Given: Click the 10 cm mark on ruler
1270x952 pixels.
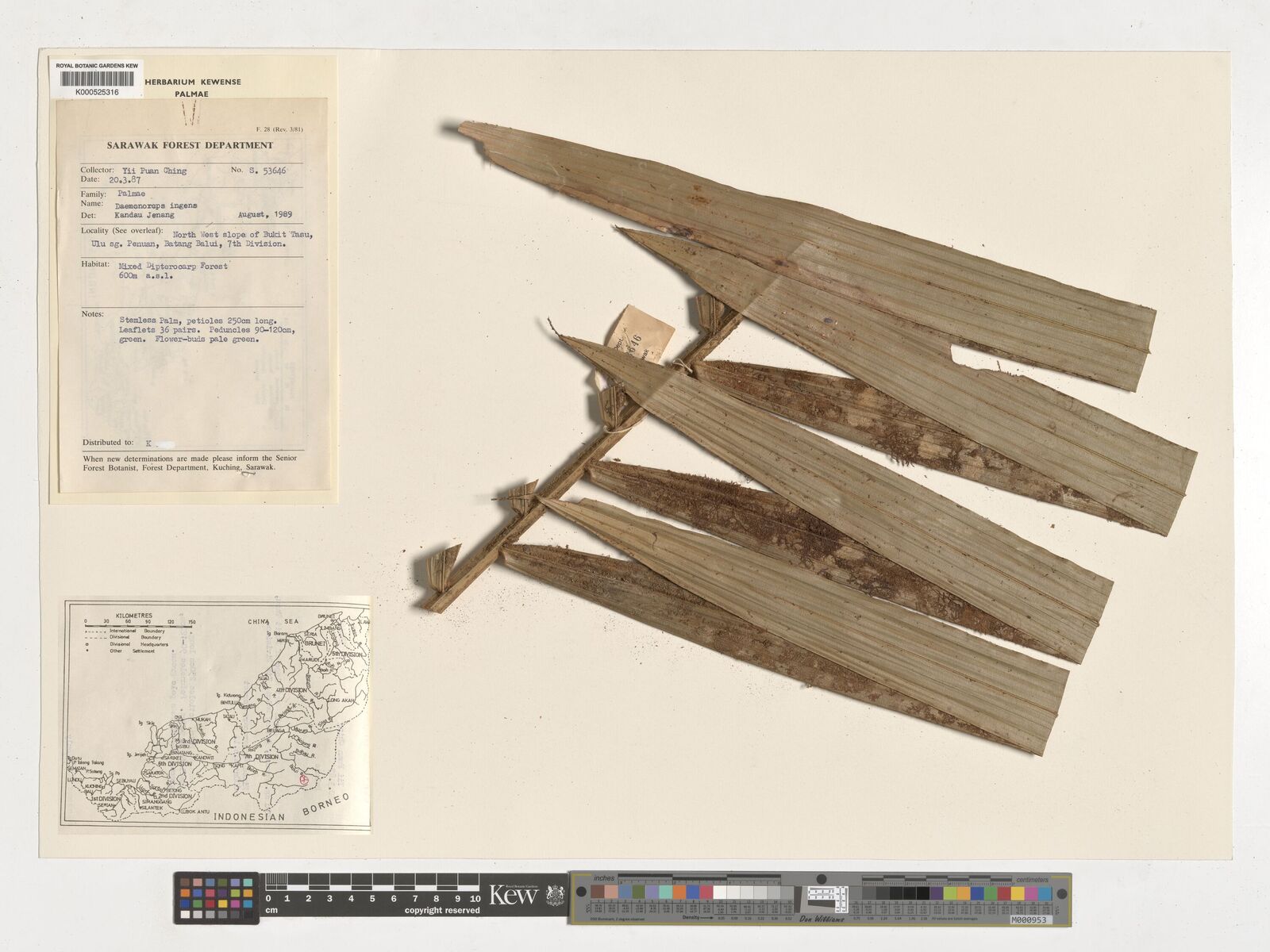Looking at the screenshot, I should click(474, 899).
